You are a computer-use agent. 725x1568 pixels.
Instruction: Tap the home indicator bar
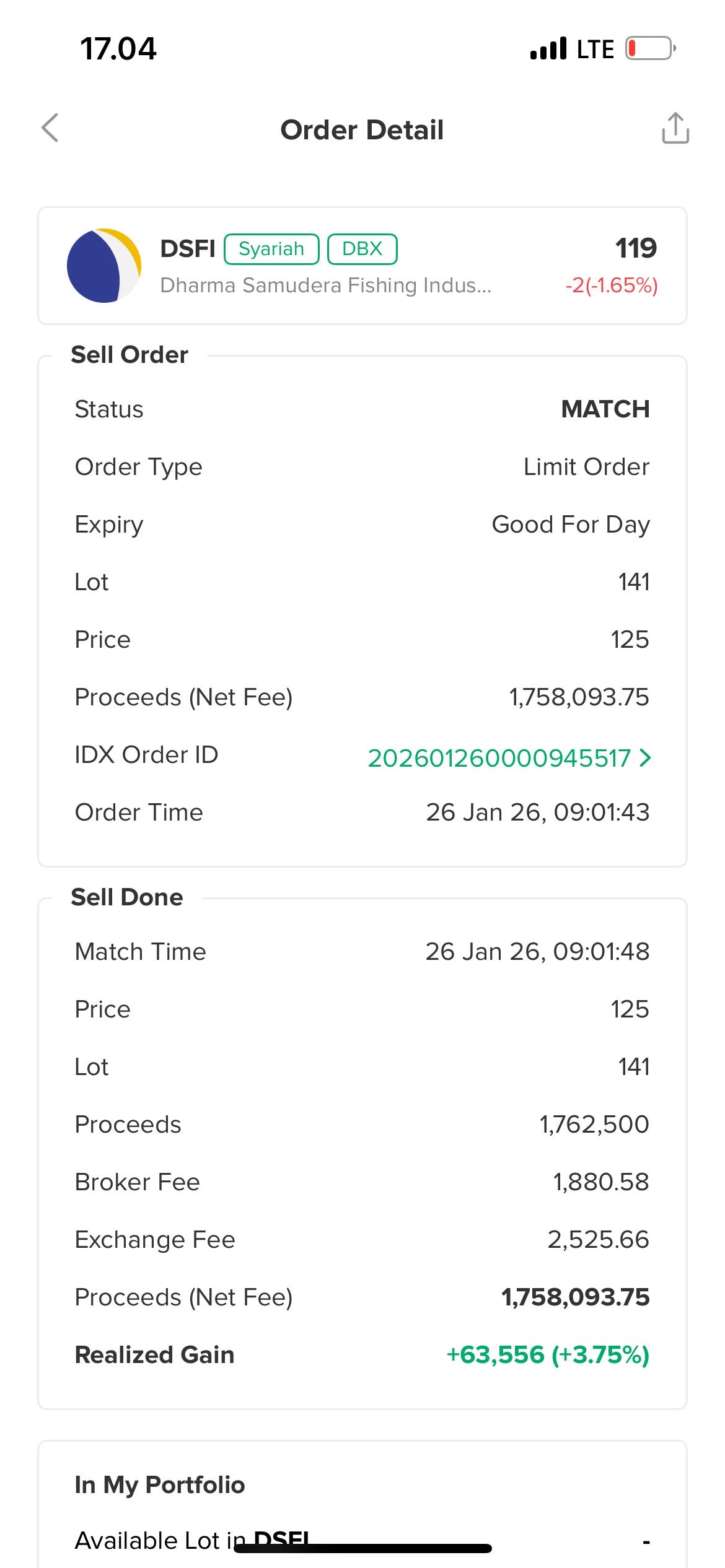pyautogui.click(x=363, y=1548)
